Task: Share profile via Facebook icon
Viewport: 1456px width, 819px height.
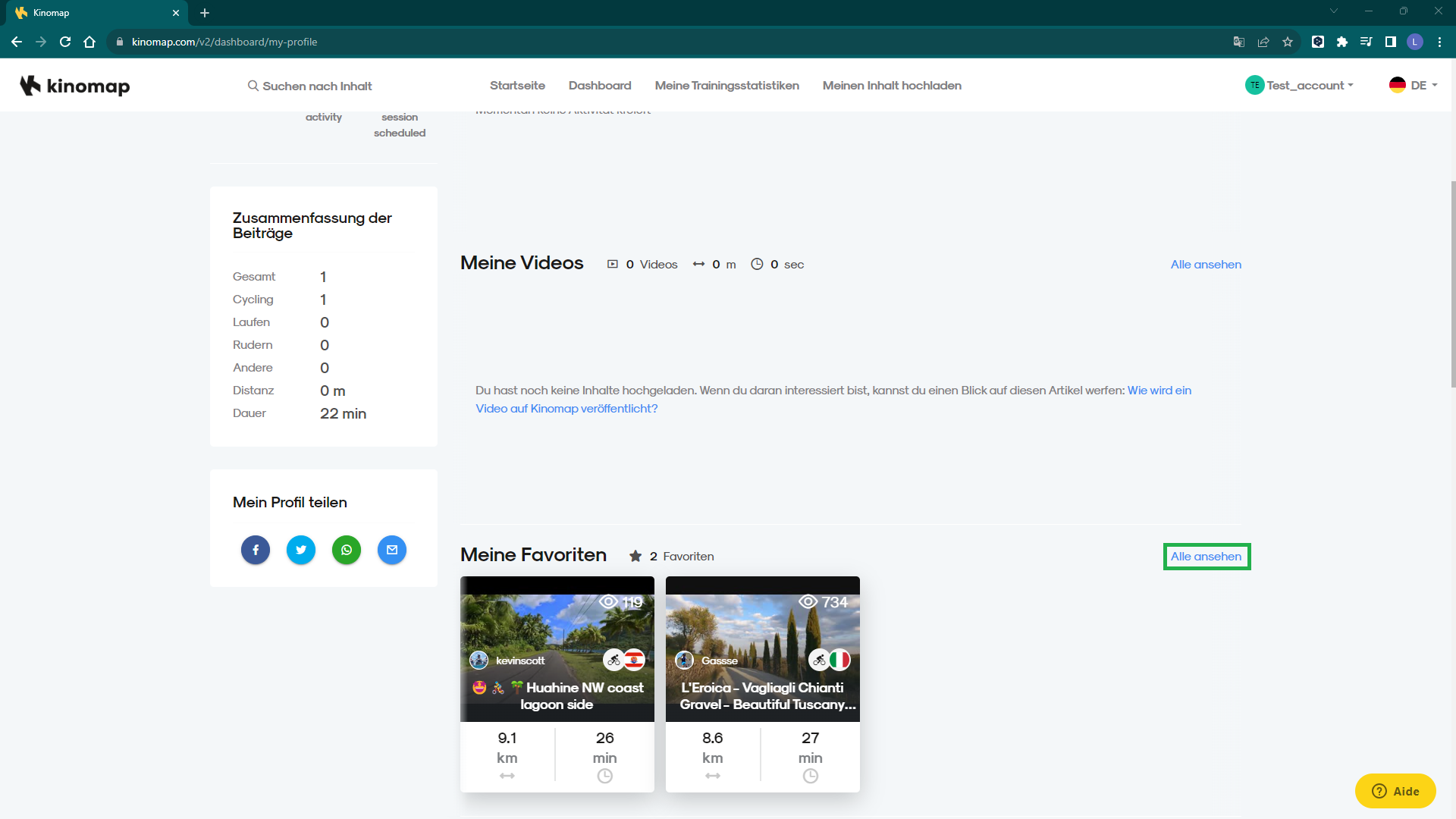Action: point(256,550)
